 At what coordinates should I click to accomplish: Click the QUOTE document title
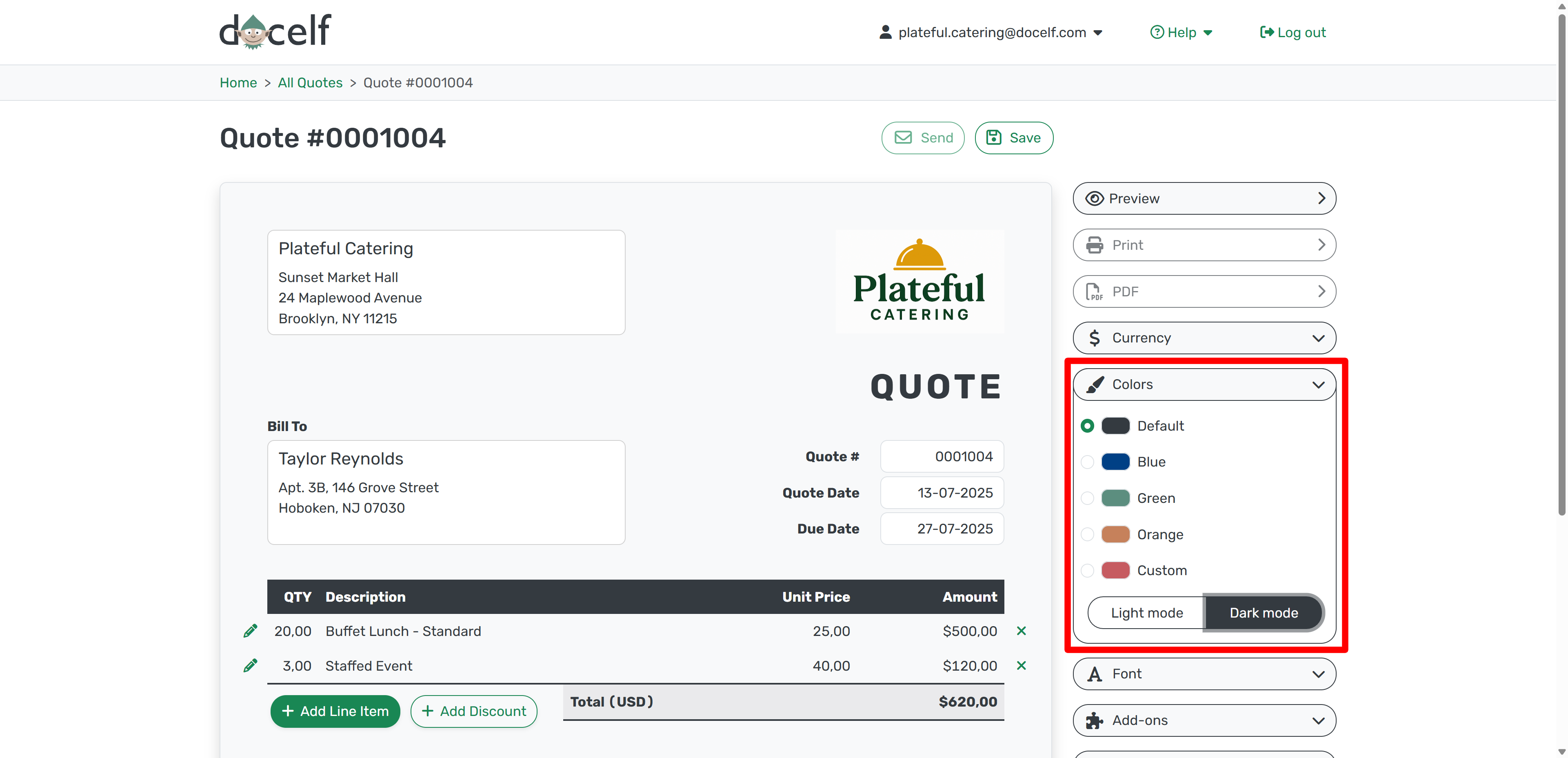(936, 387)
